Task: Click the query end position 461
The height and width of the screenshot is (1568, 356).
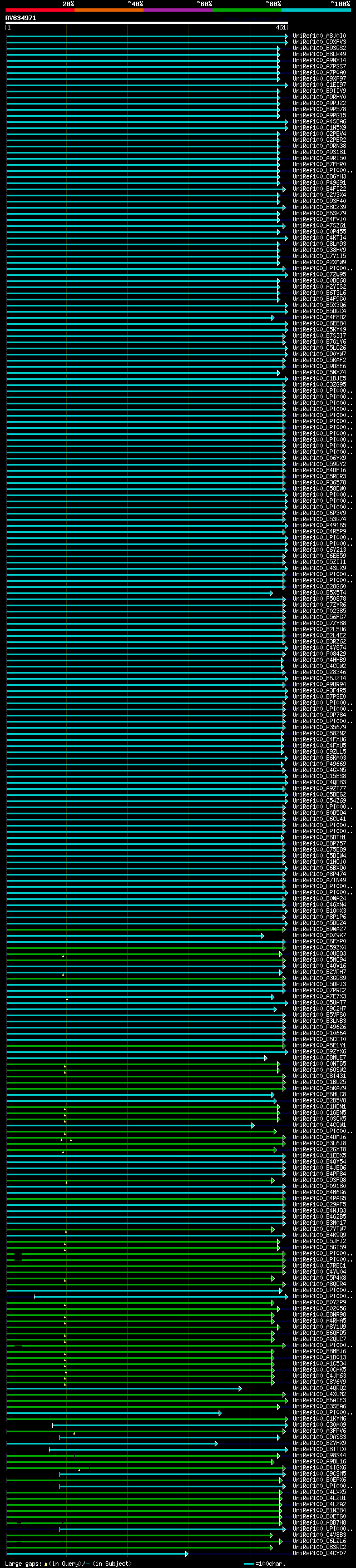Action: [x=280, y=27]
